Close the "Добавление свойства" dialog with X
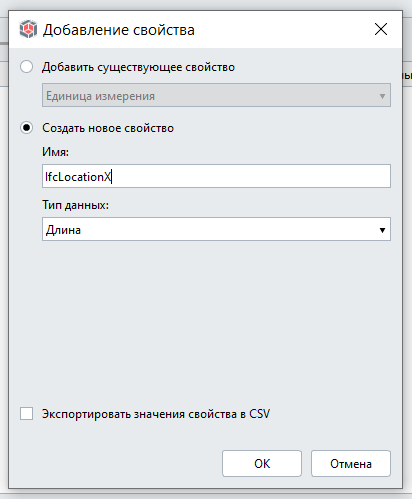This screenshot has width=412, height=499. (x=381, y=29)
